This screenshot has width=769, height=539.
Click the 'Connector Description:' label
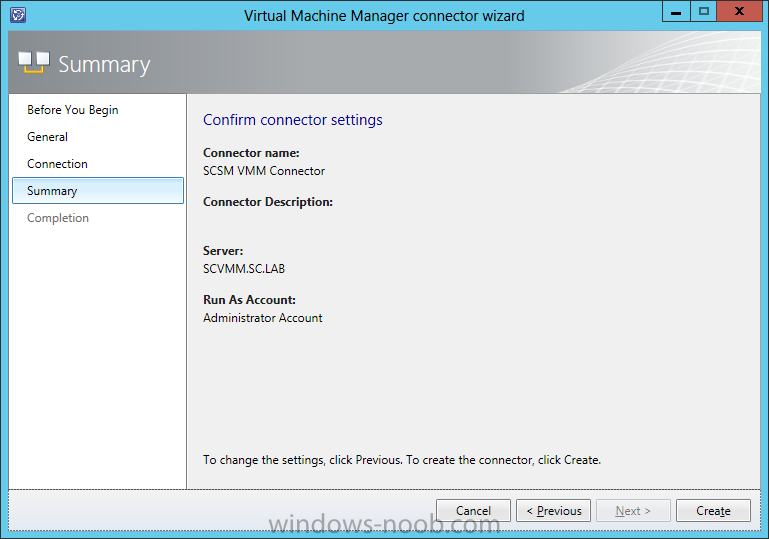pyautogui.click(x=268, y=202)
